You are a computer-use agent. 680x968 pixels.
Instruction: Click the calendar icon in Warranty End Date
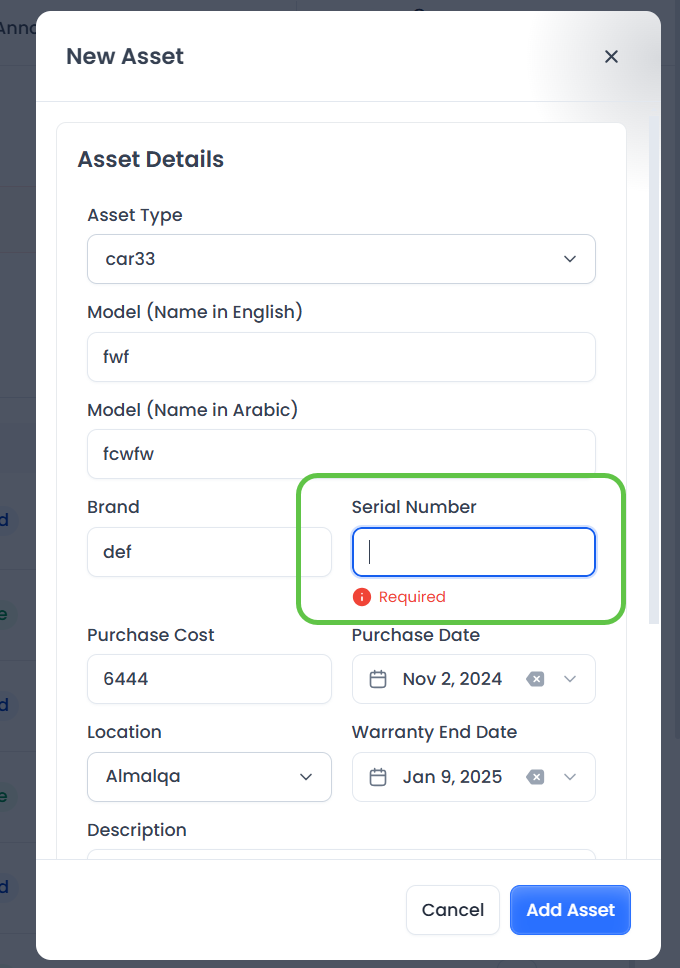[x=378, y=777]
